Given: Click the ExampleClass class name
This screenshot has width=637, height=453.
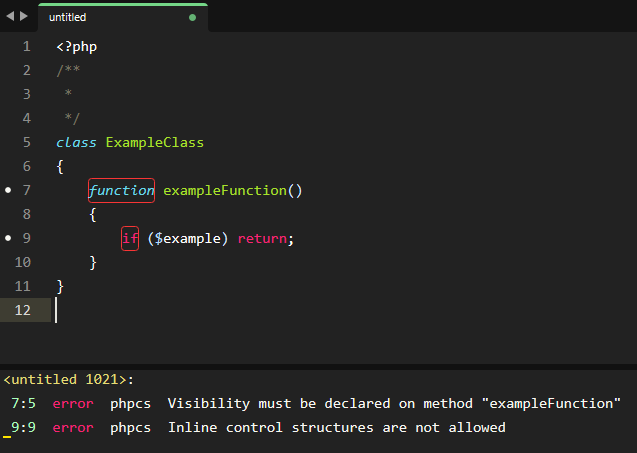Looking at the screenshot, I should pos(155,143).
